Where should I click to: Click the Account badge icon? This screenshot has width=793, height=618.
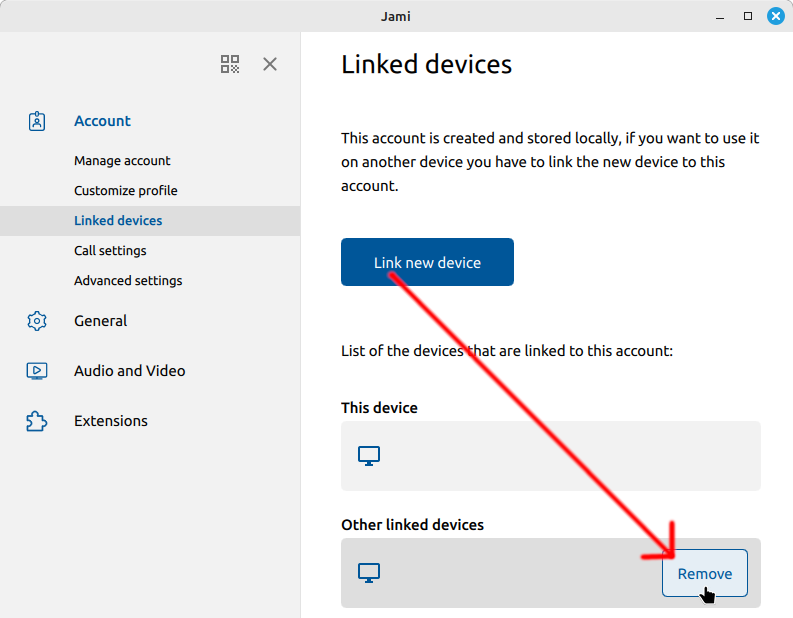[x=37, y=121]
